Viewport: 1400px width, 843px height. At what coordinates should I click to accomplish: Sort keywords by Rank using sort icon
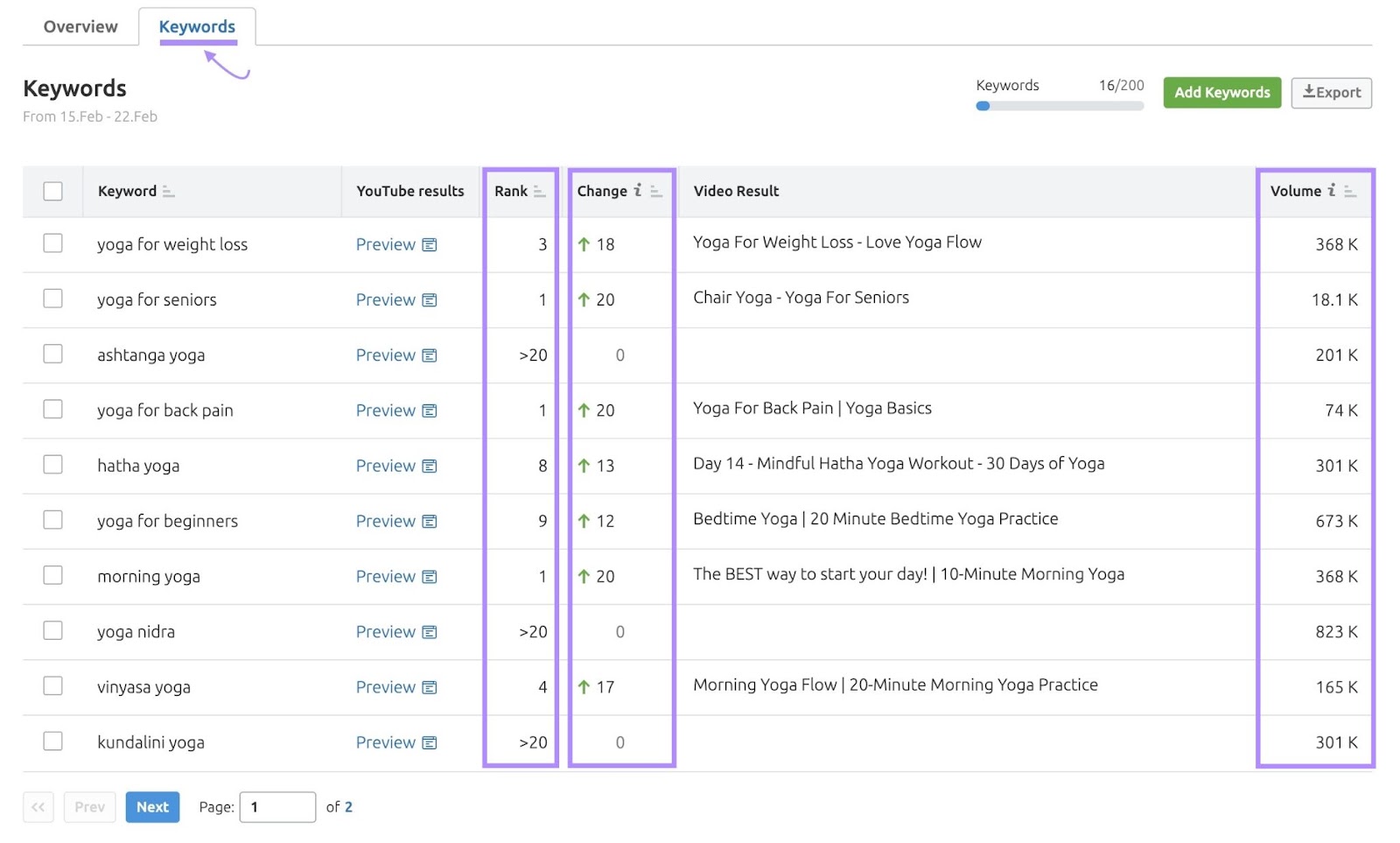point(541,191)
